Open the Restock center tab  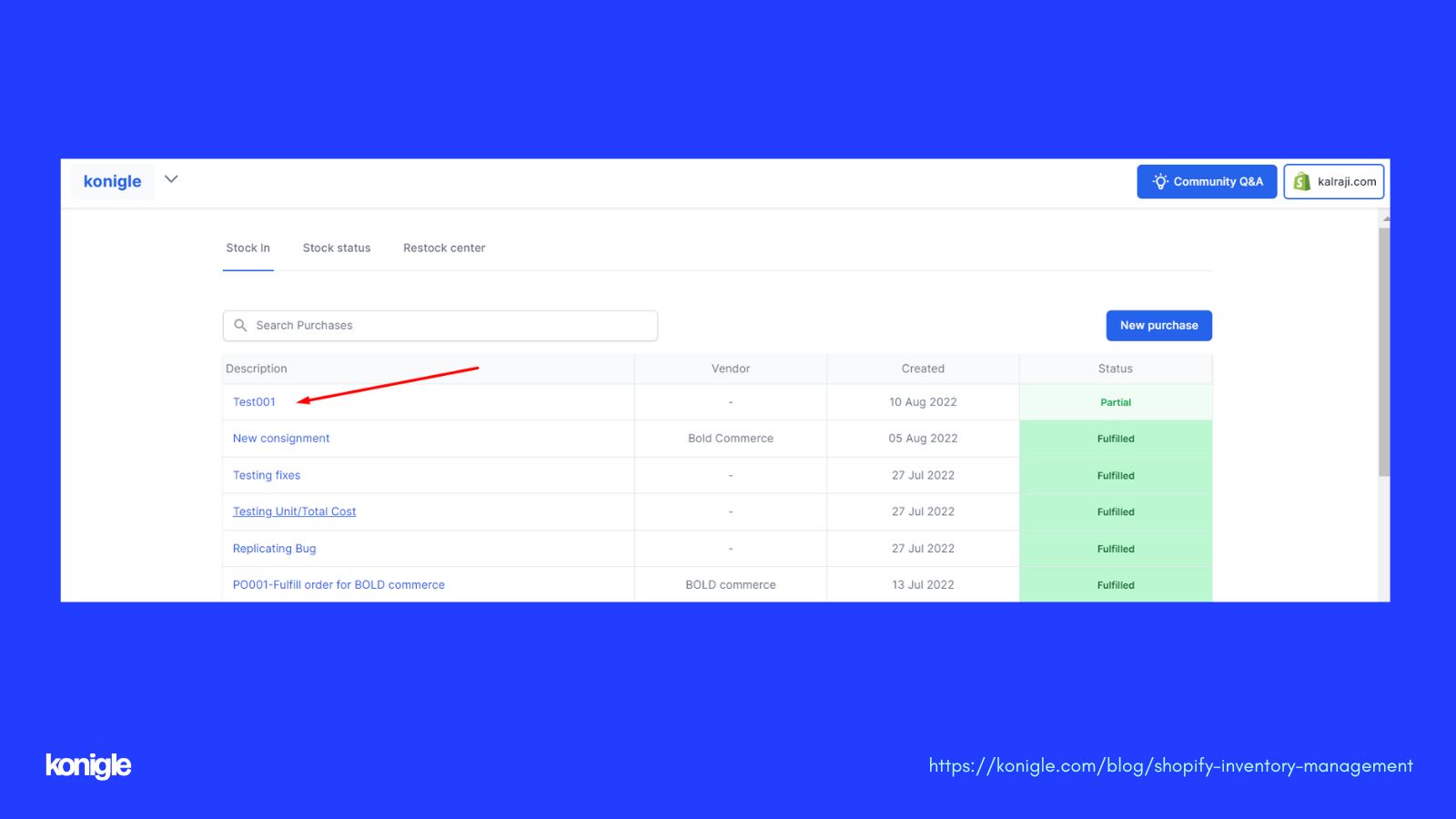tap(444, 248)
